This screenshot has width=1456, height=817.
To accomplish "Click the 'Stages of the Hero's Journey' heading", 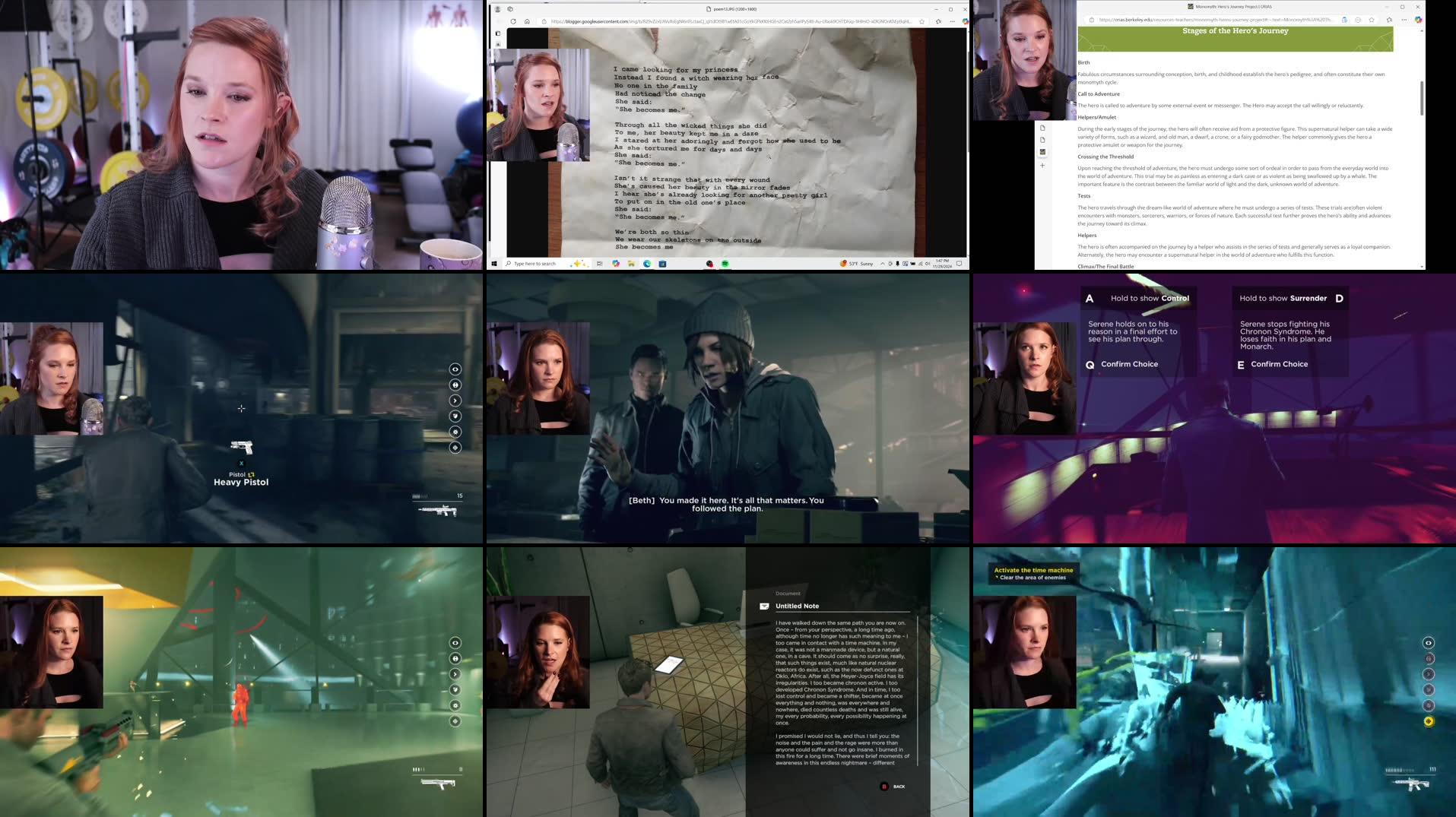I will (1235, 31).
